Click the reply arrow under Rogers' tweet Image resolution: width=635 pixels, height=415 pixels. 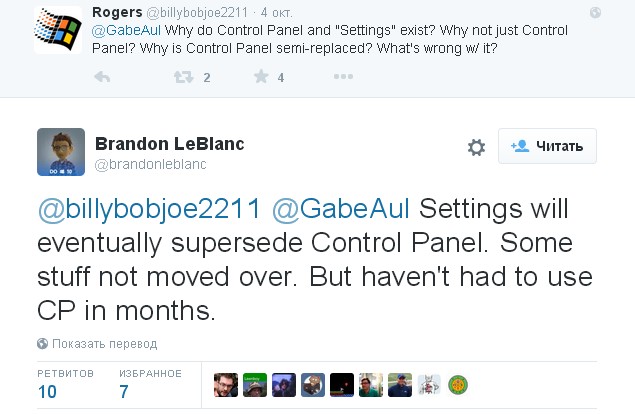click(x=101, y=76)
